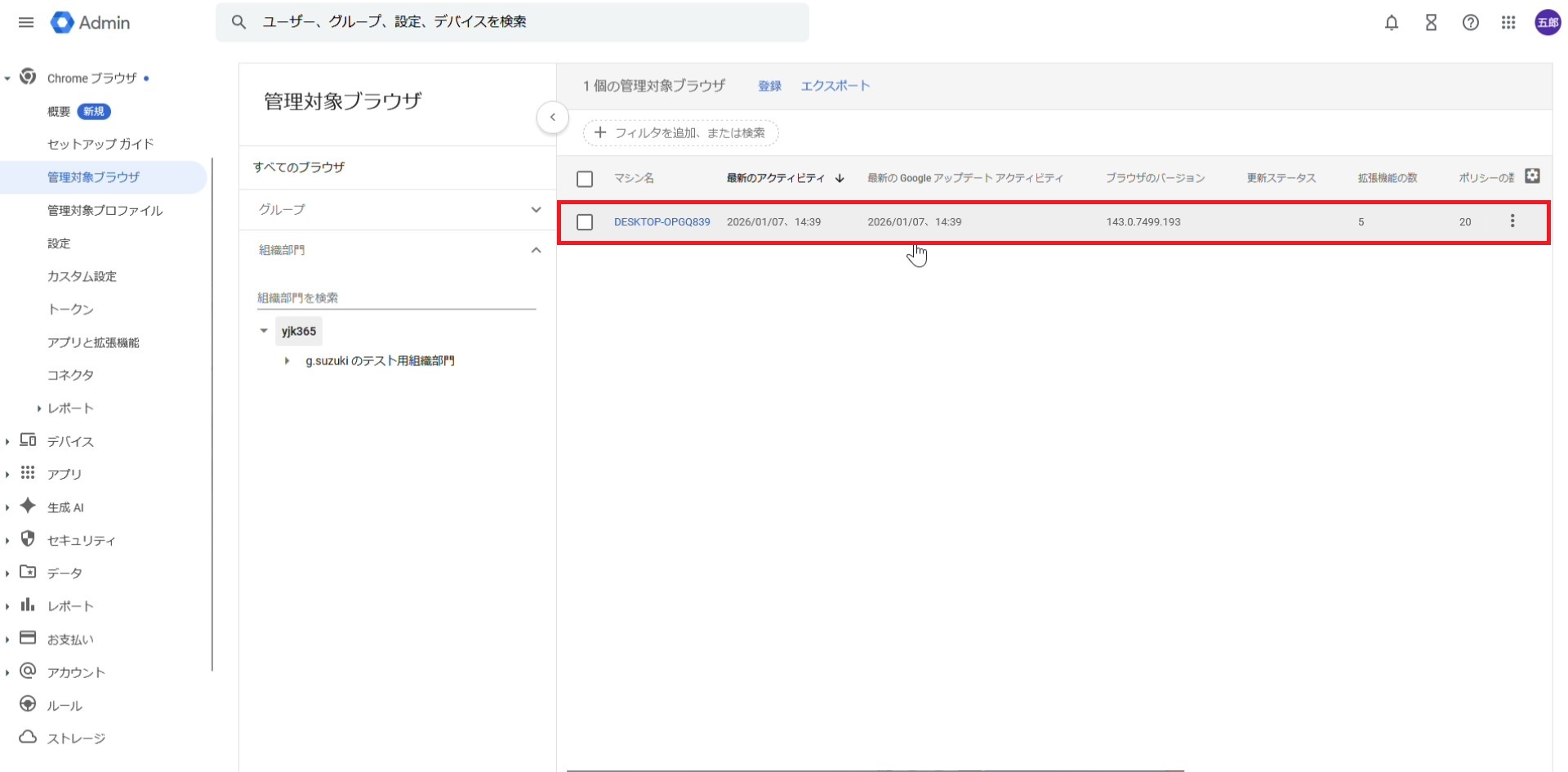The image size is (1568, 772).
Task: Open the hourglass tasks icon
Action: coord(1431,23)
